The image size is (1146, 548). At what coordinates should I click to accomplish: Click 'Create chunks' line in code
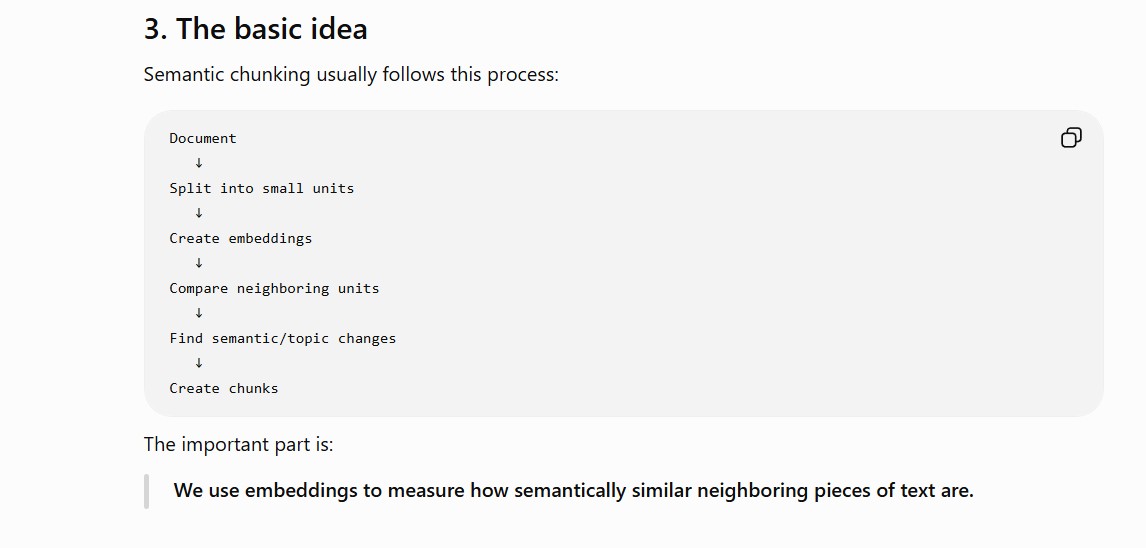[224, 388]
